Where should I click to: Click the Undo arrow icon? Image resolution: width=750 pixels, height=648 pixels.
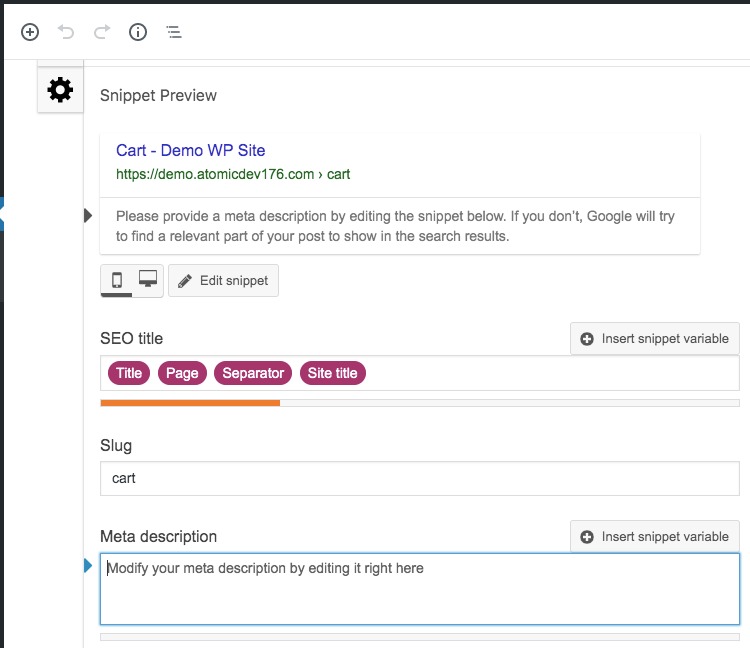click(x=66, y=32)
